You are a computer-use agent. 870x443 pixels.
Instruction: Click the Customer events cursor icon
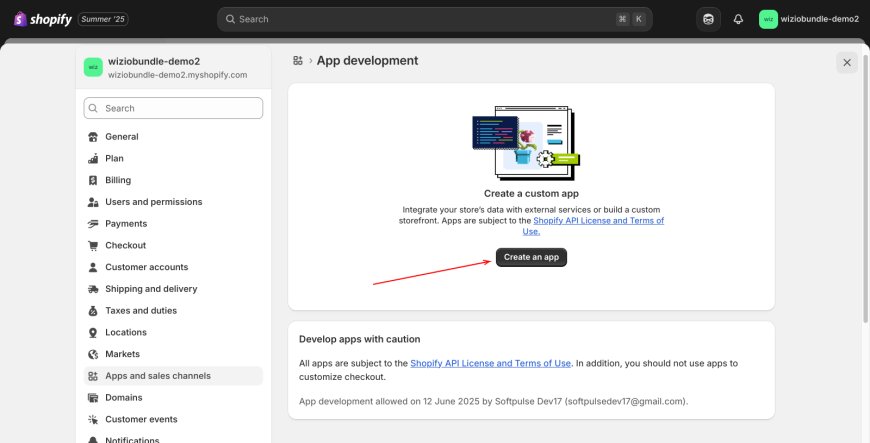coord(93,419)
